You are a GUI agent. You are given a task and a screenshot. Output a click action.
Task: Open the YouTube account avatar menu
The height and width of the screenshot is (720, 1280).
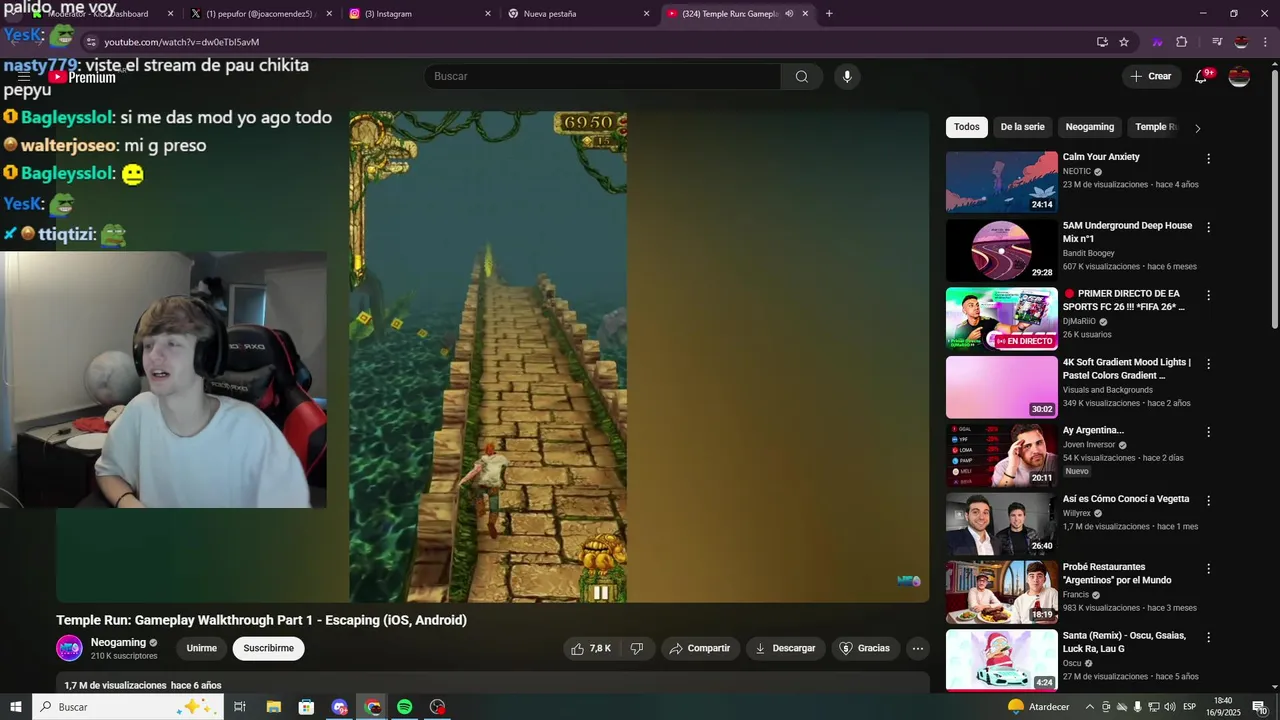pos(1239,76)
